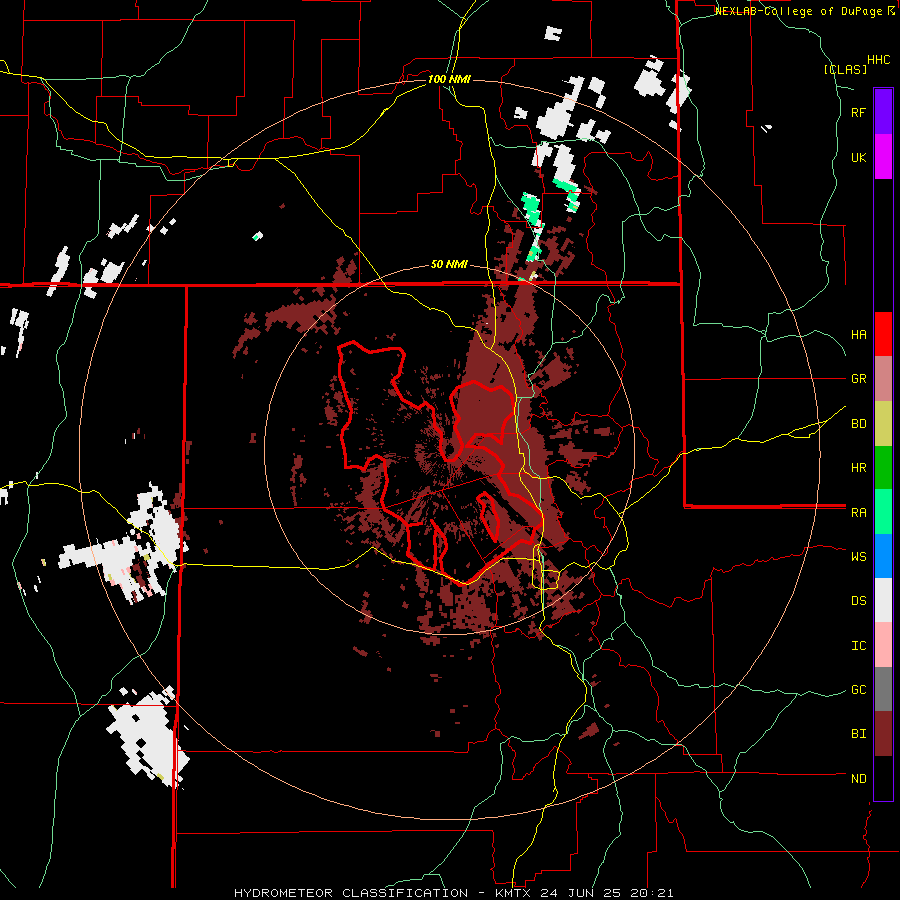This screenshot has width=900, height=900.
Task: Click the IC legend label
Action: 859,646
